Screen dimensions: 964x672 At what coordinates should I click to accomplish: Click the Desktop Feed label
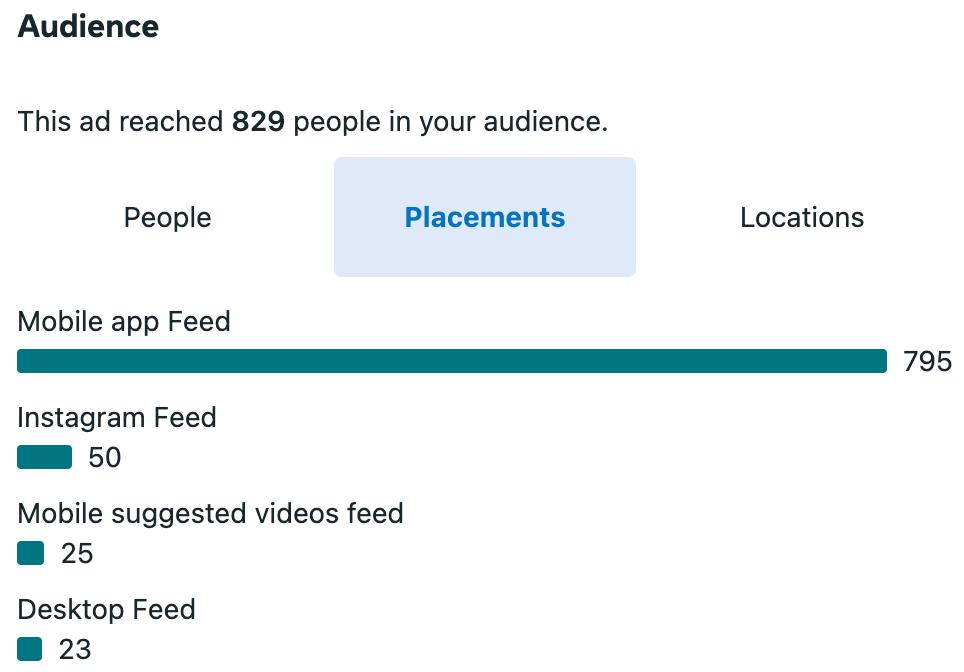tap(106, 609)
